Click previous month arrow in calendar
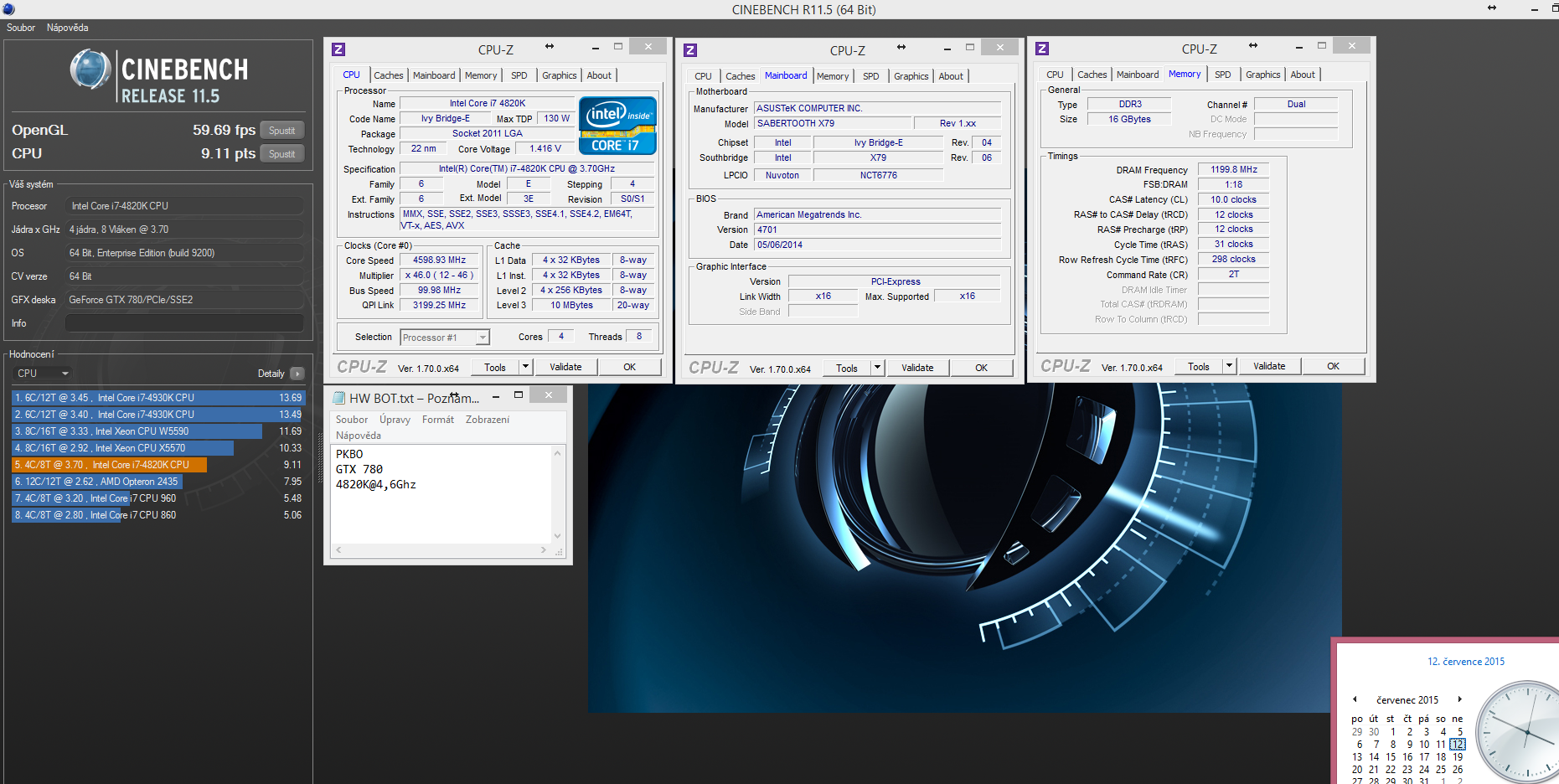Viewport: 1559px width, 784px height. [x=1355, y=699]
